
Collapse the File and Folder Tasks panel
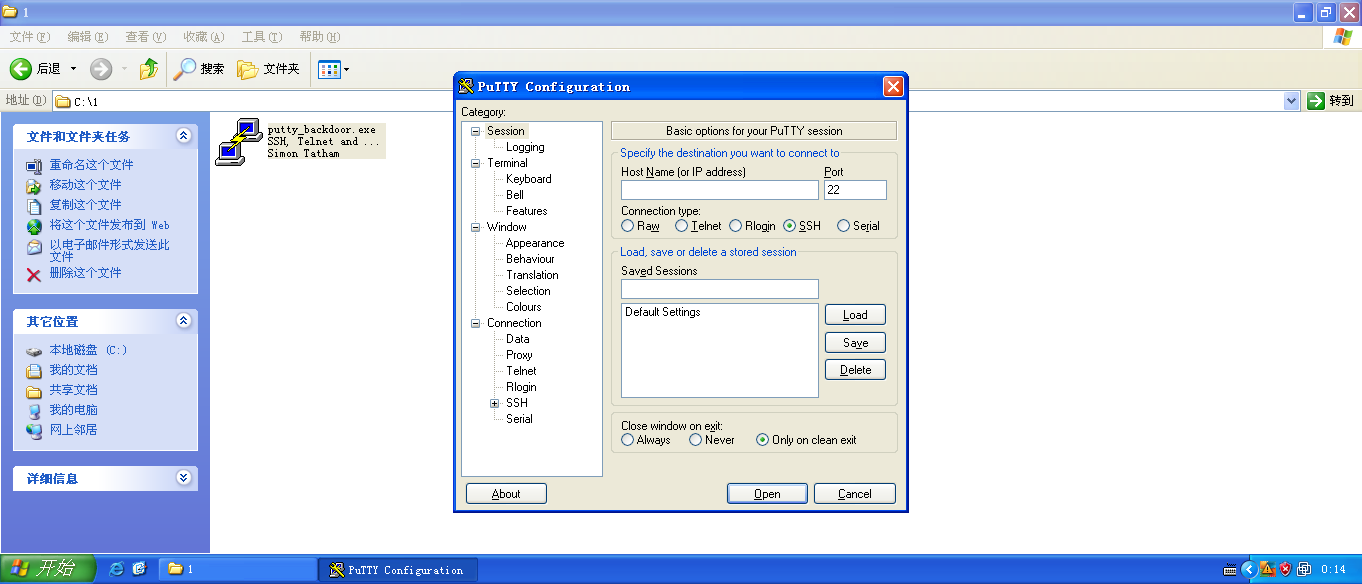(x=183, y=136)
